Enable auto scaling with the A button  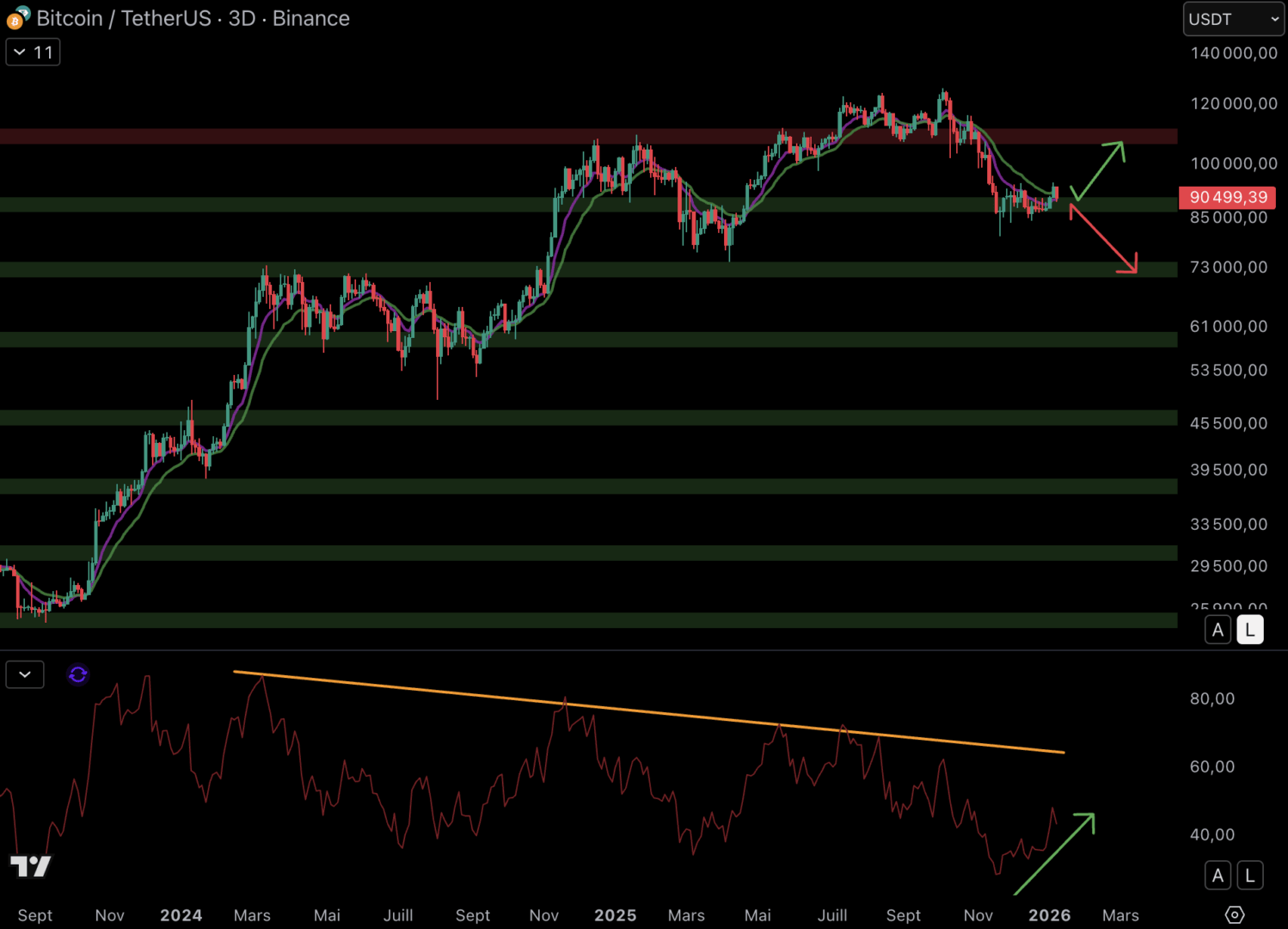[x=1218, y=630]
